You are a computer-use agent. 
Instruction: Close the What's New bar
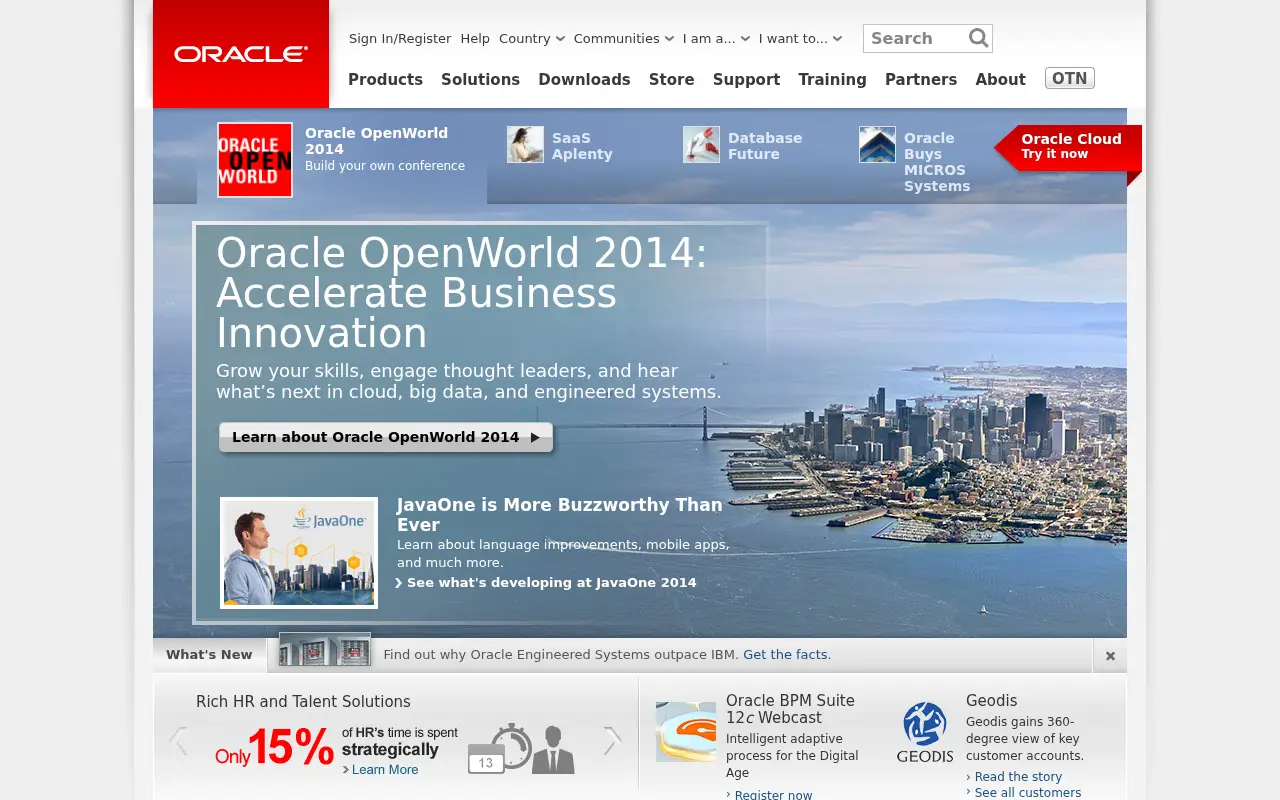(1110, 656)
